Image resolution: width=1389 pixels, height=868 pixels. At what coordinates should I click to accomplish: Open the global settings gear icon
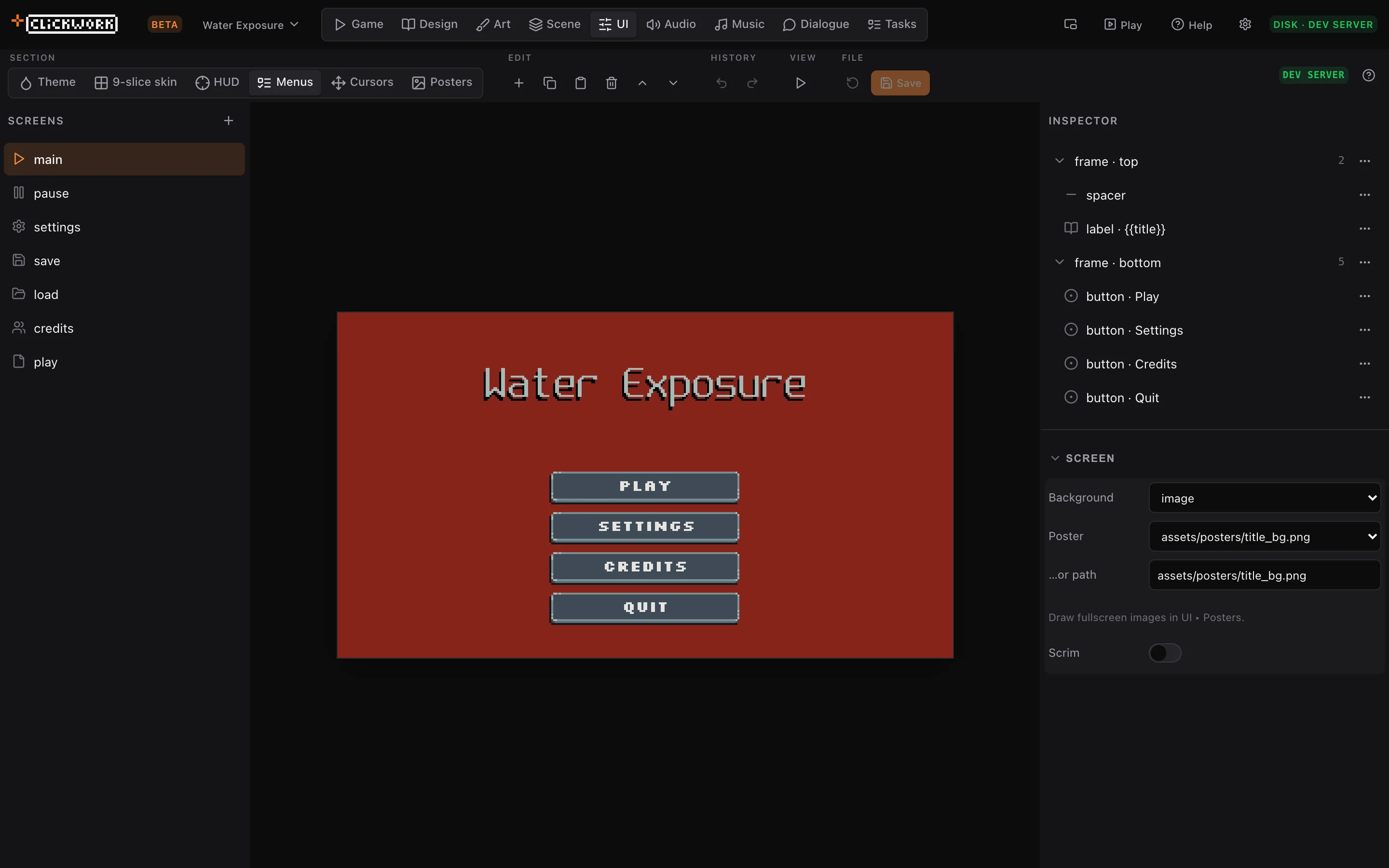[x=1245, y=24]
